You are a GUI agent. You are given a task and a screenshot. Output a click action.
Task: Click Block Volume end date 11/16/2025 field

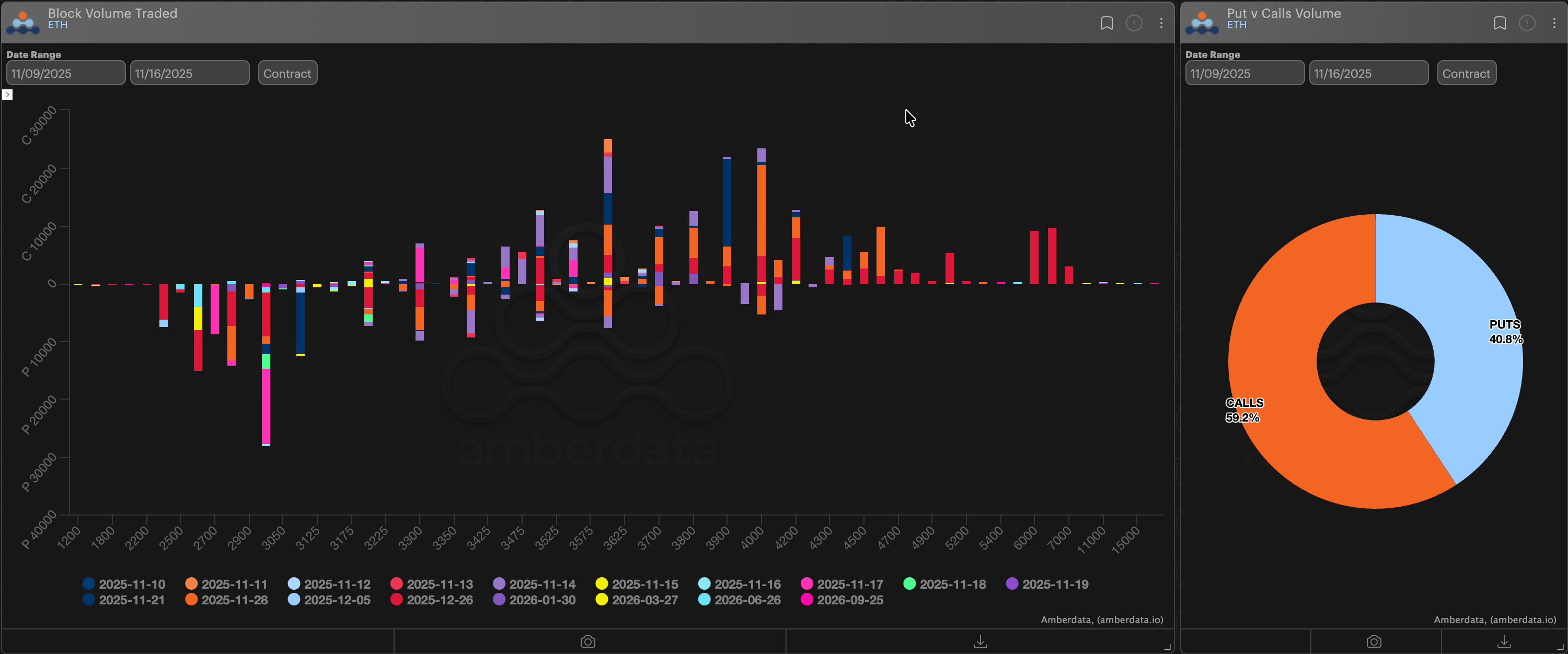(189, 73)
